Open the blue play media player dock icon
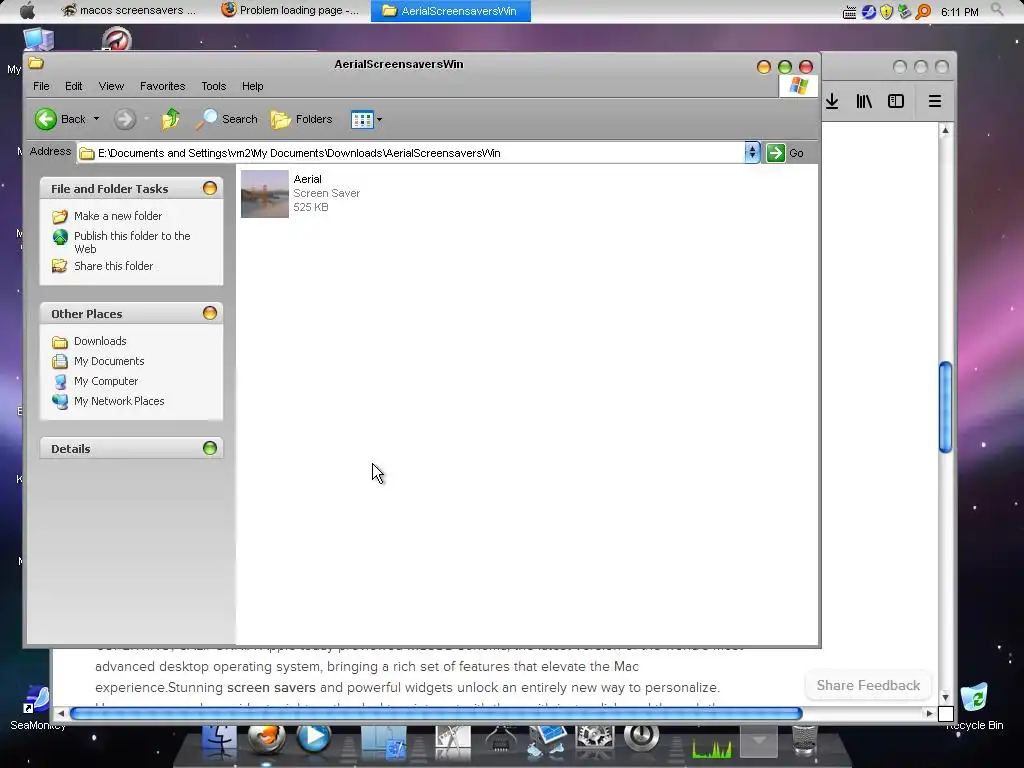Viewport: 1024px width, 768px height. 314,738
